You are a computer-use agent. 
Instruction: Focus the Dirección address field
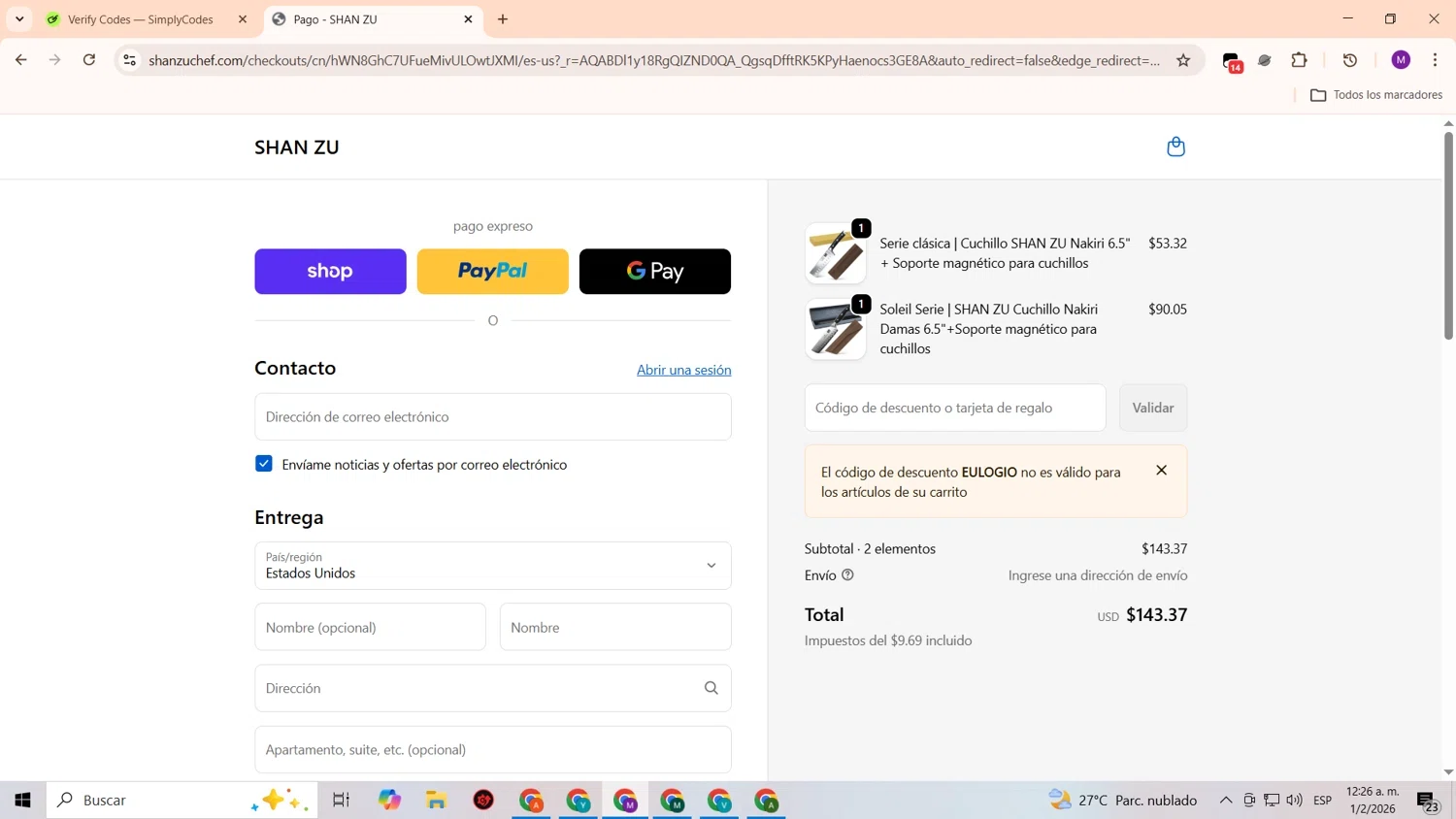click(x=493, y=688)
